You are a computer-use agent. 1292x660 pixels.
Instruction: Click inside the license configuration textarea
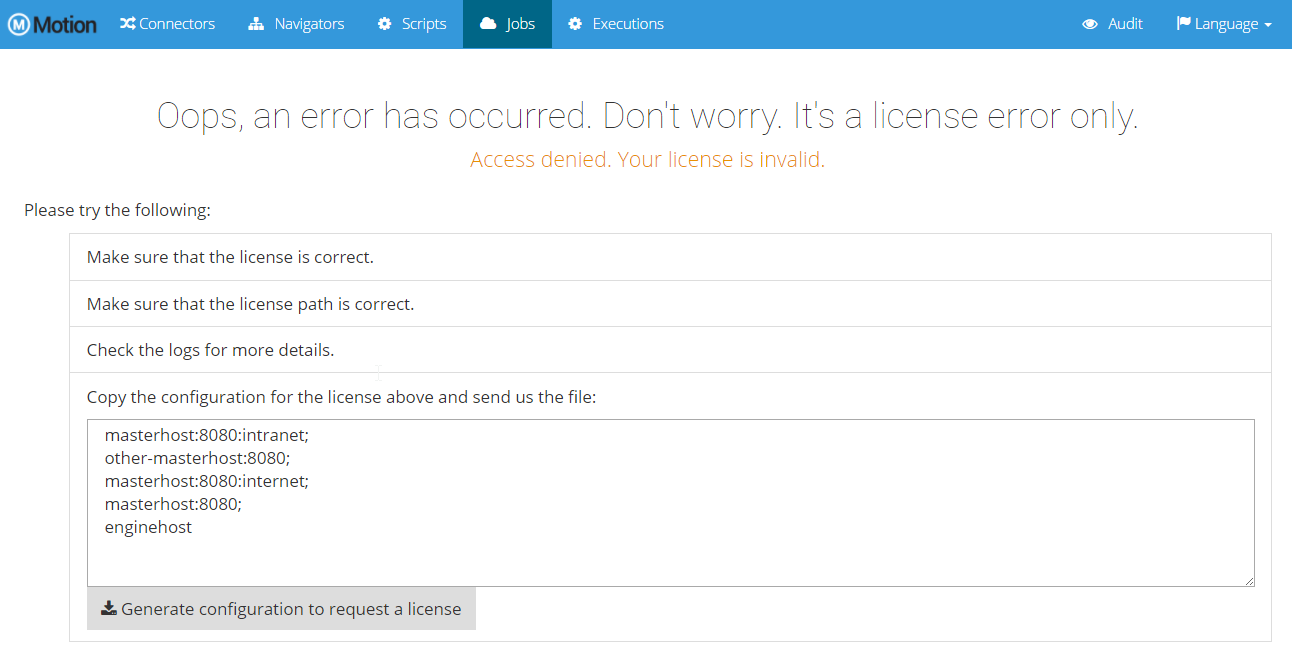pyautogui.click(x=671, y=503)
